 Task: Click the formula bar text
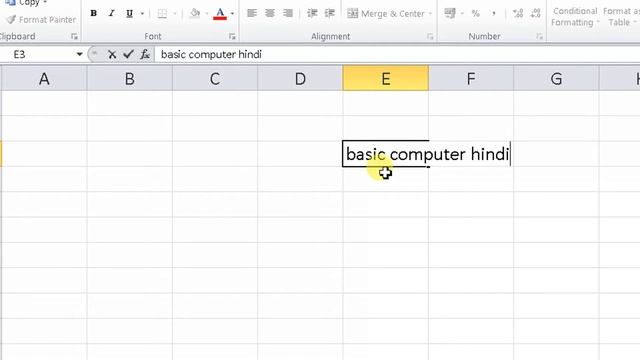point(211,54)
